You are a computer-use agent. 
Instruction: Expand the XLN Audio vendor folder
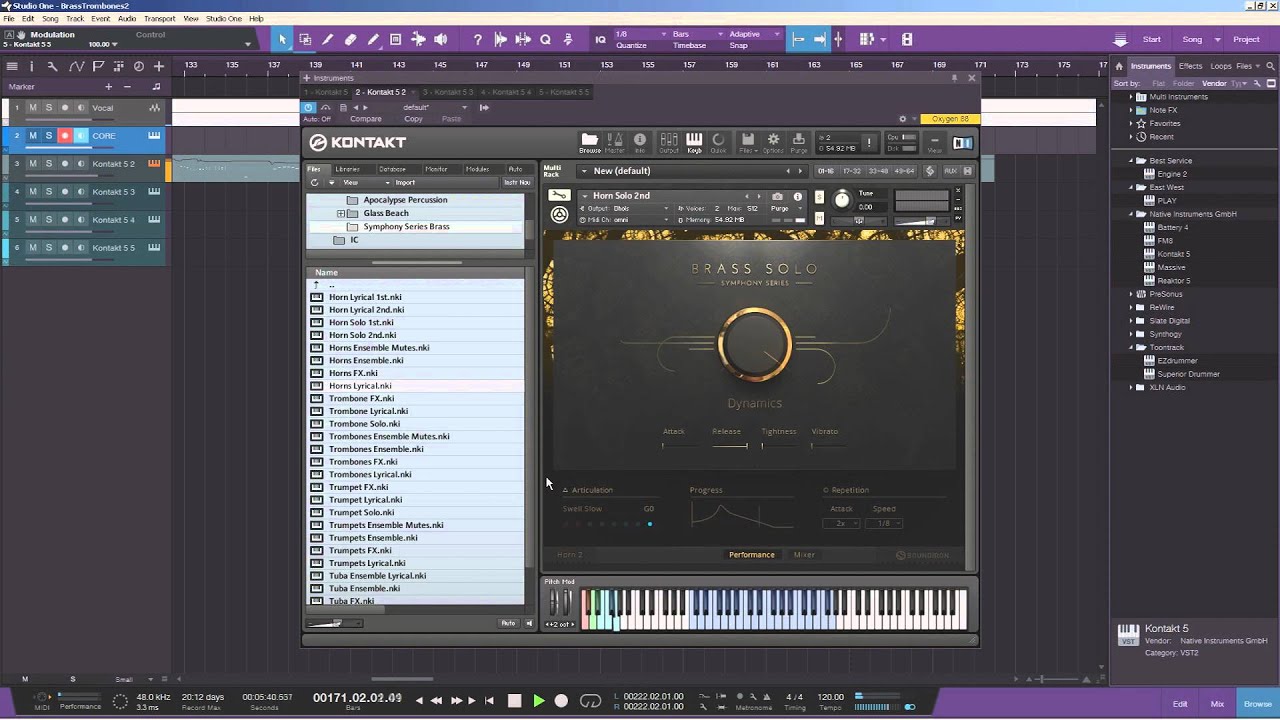pos(1132,387)
